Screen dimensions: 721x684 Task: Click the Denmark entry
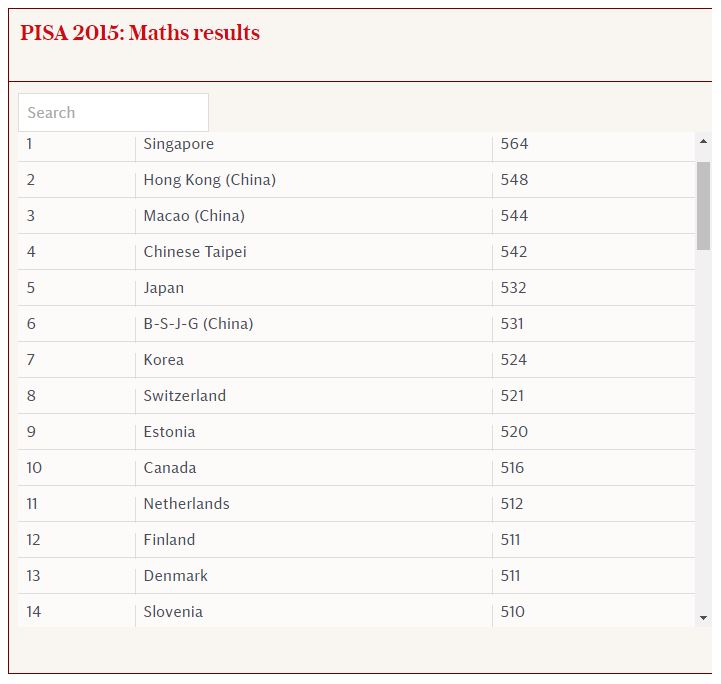click(176, 576)
